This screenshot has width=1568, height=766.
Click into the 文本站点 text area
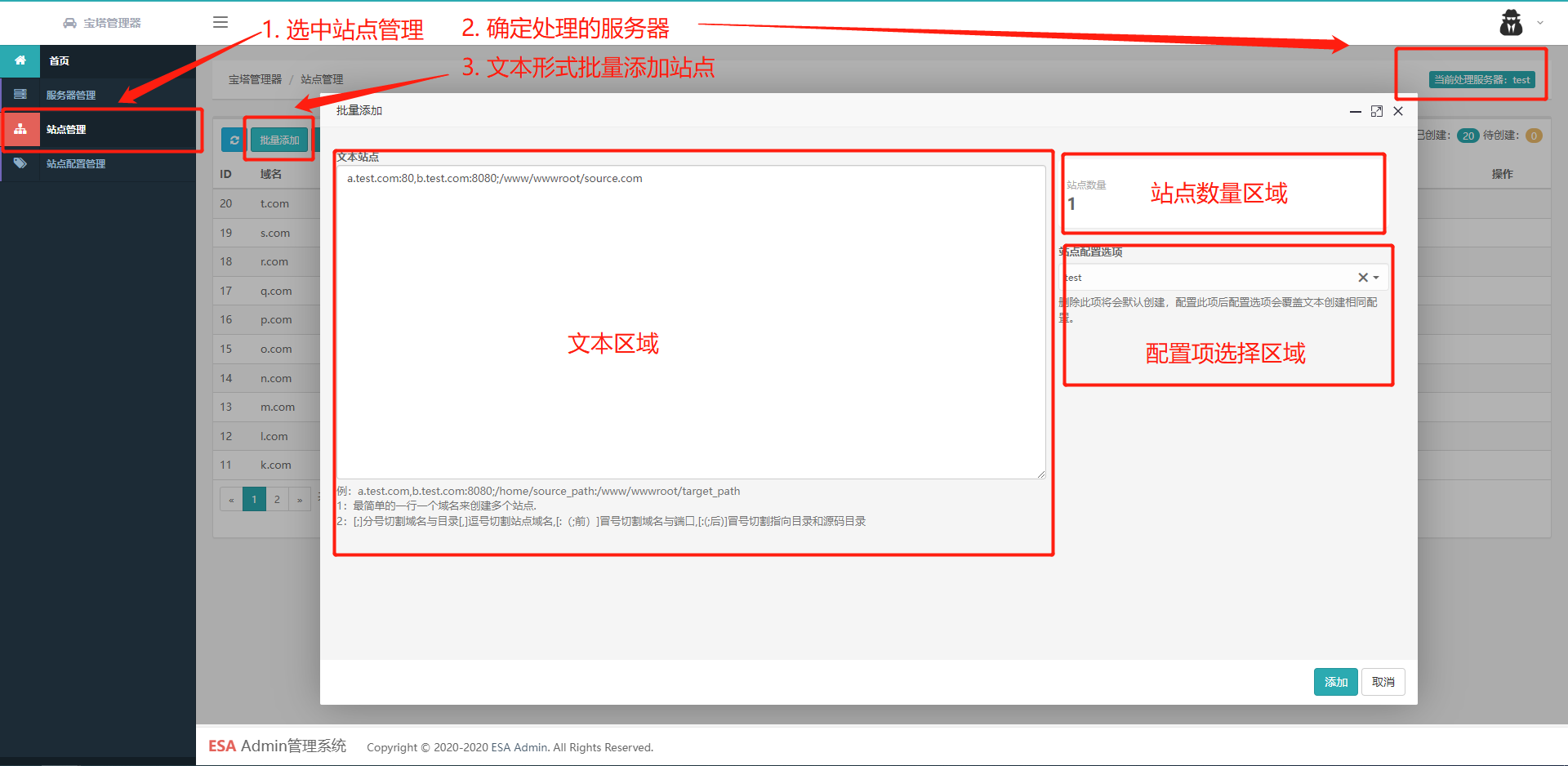692,322
